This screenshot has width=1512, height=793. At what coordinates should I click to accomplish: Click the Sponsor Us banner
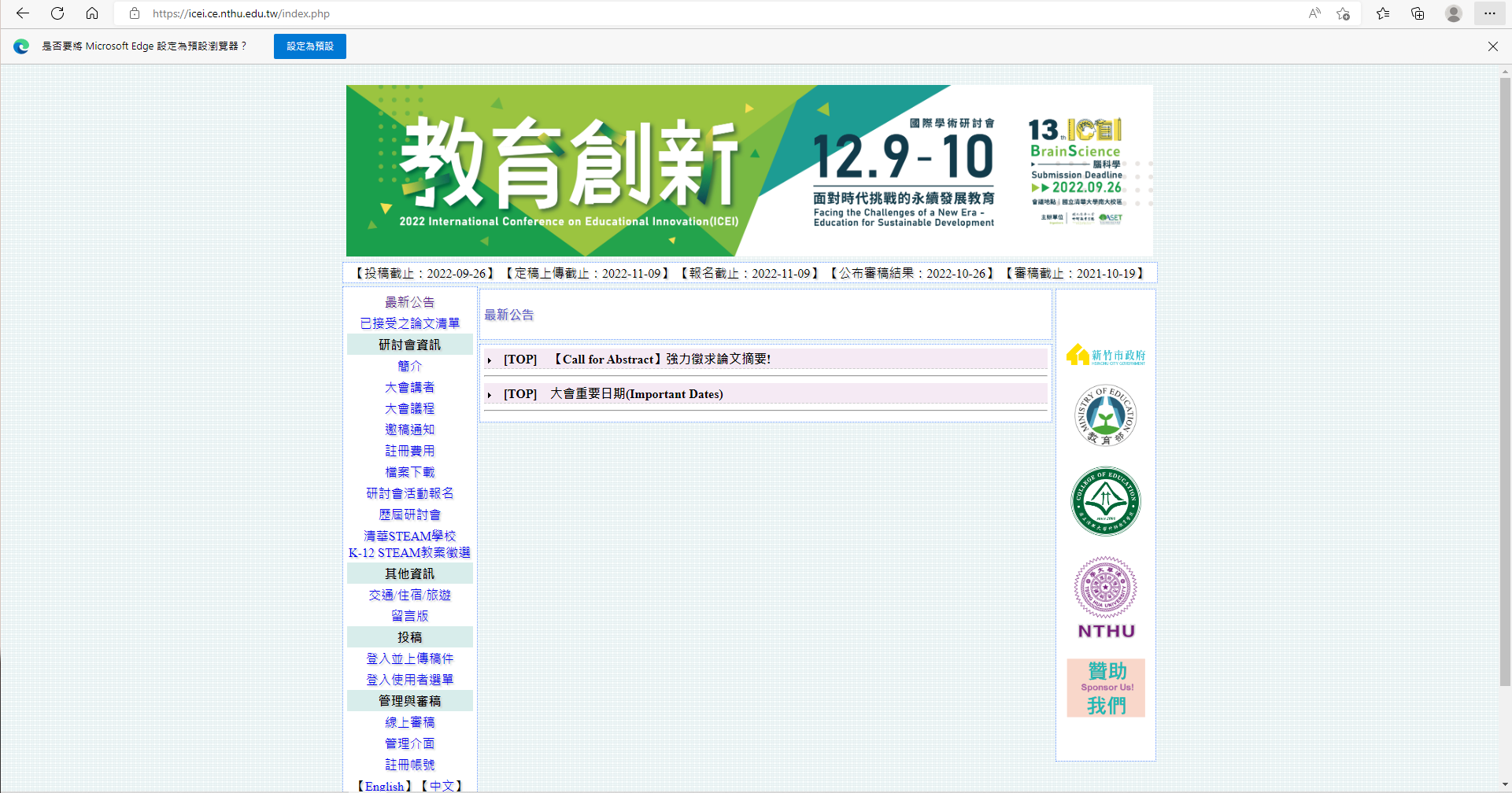[x=1106, y=688]
